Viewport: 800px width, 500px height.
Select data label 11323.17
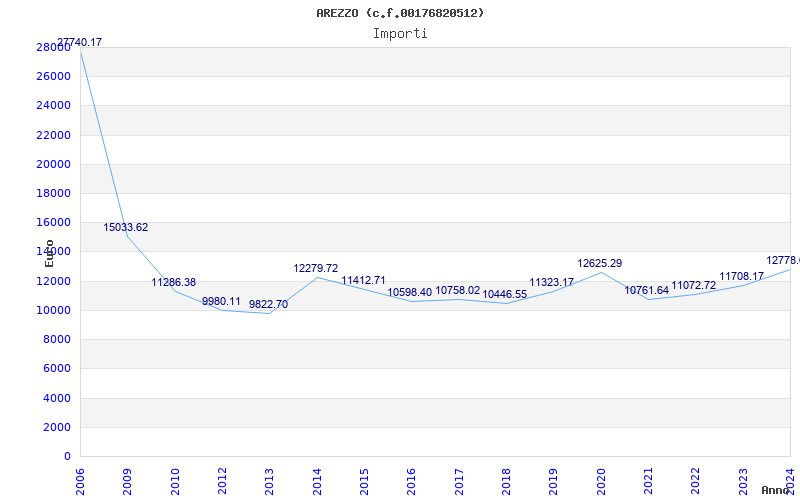click(x=552, y=283)
